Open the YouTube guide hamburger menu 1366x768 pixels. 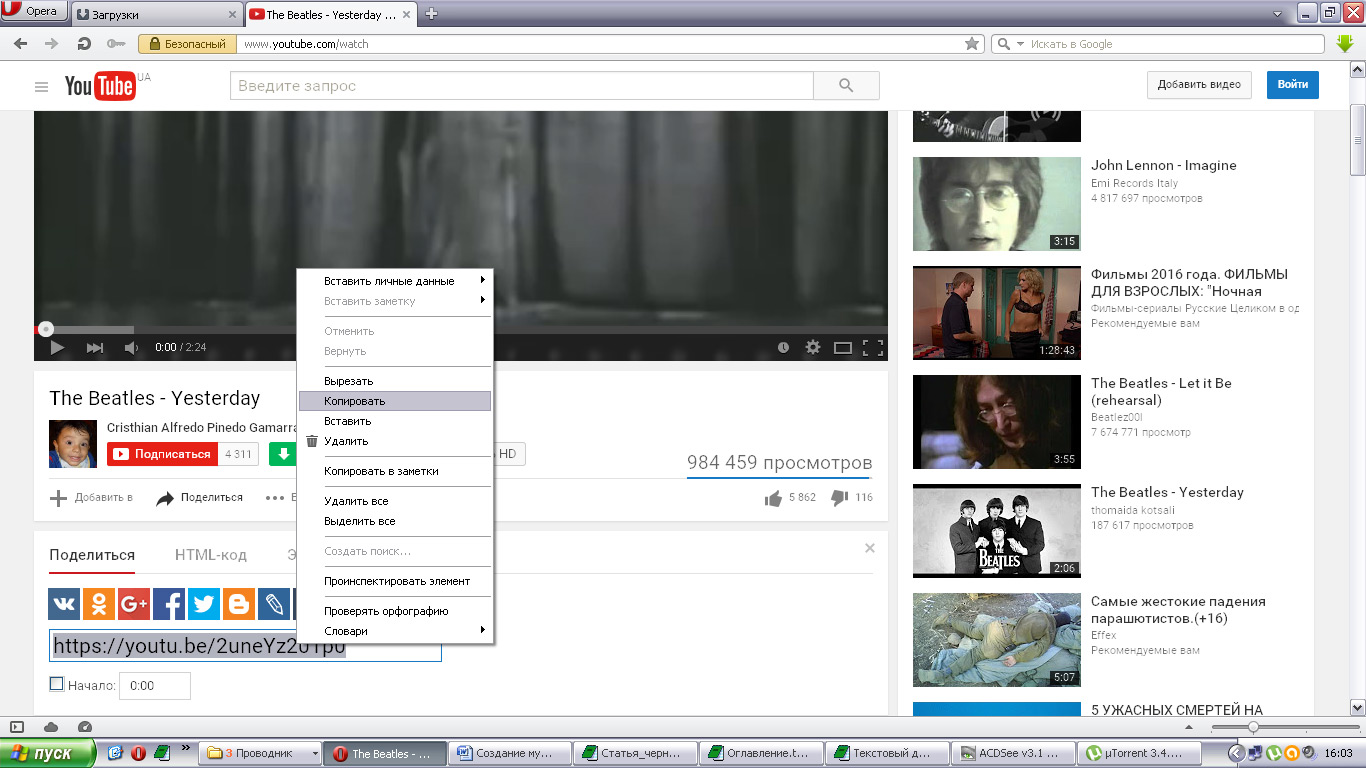coord(41,87)
